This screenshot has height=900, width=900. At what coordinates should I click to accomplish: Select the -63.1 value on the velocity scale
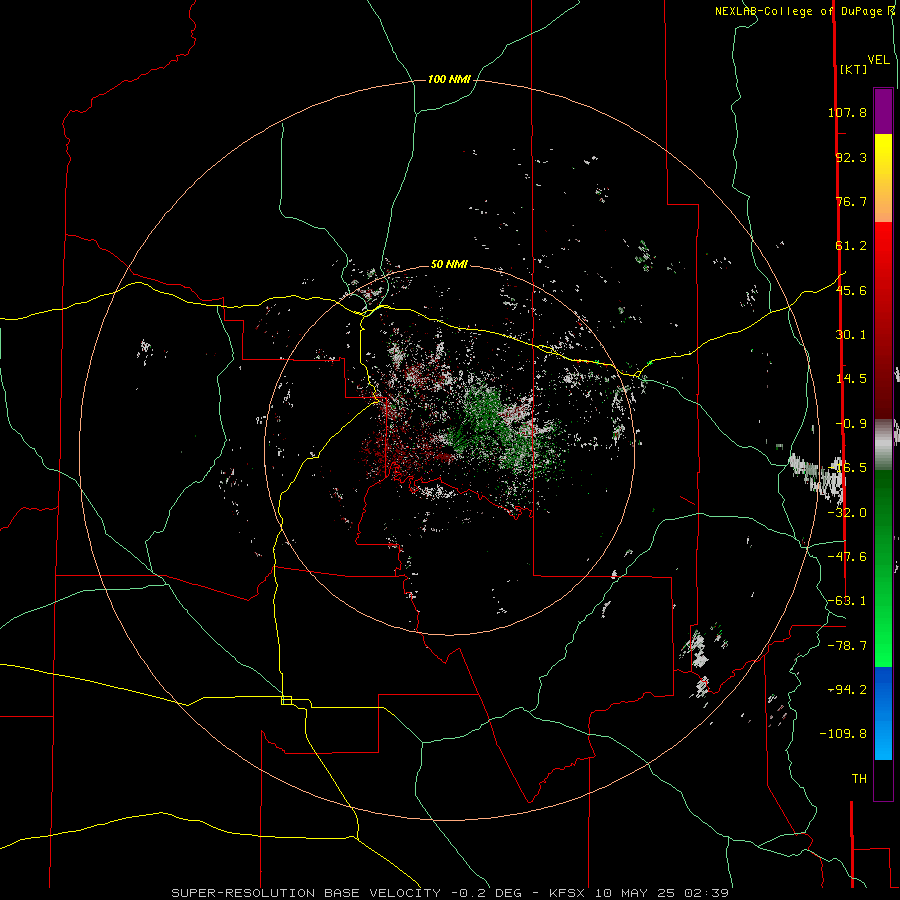(x=847, y=601)
